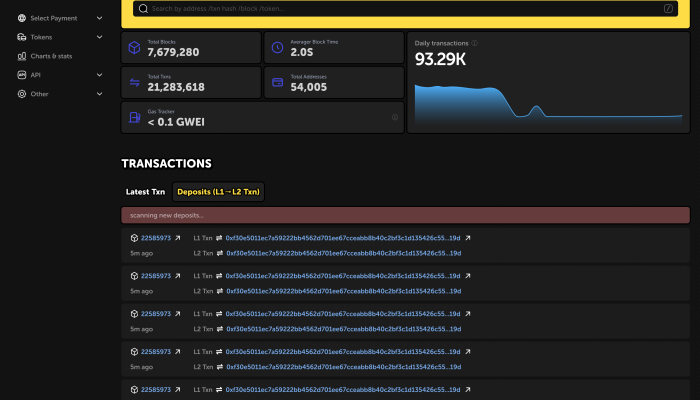The image size is (700, 400).
Task: Click the Other icon in the sidebar
Action: pyautogui.click(x=21, y=94)
